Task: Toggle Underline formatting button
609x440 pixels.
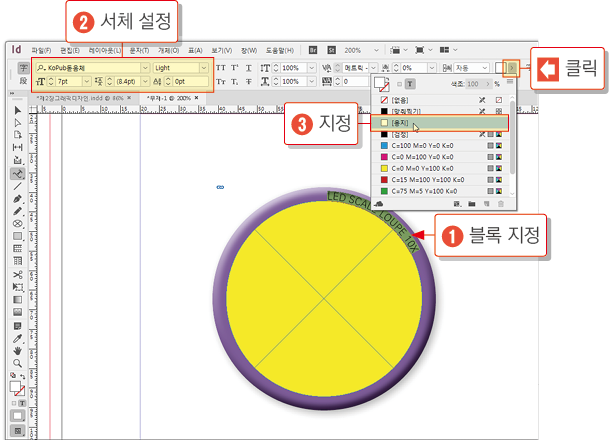Action: point(249,68)
